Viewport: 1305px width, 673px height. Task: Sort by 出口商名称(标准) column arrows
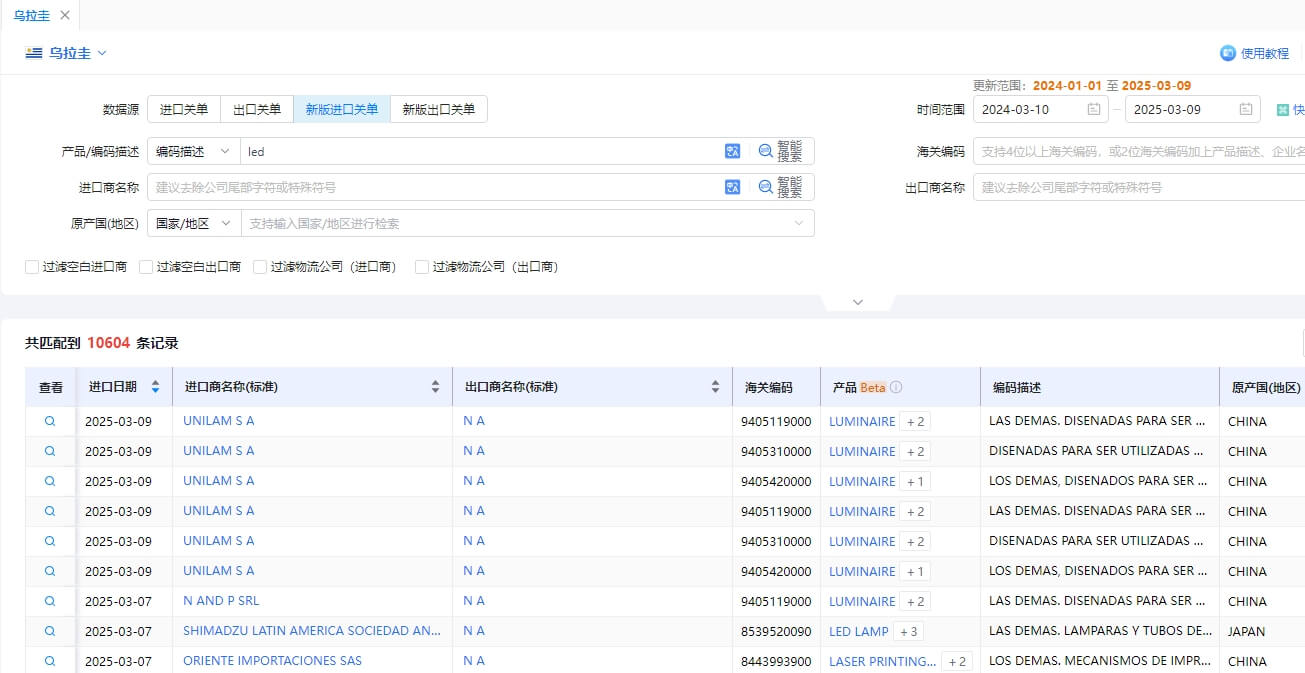pos(715,387)
